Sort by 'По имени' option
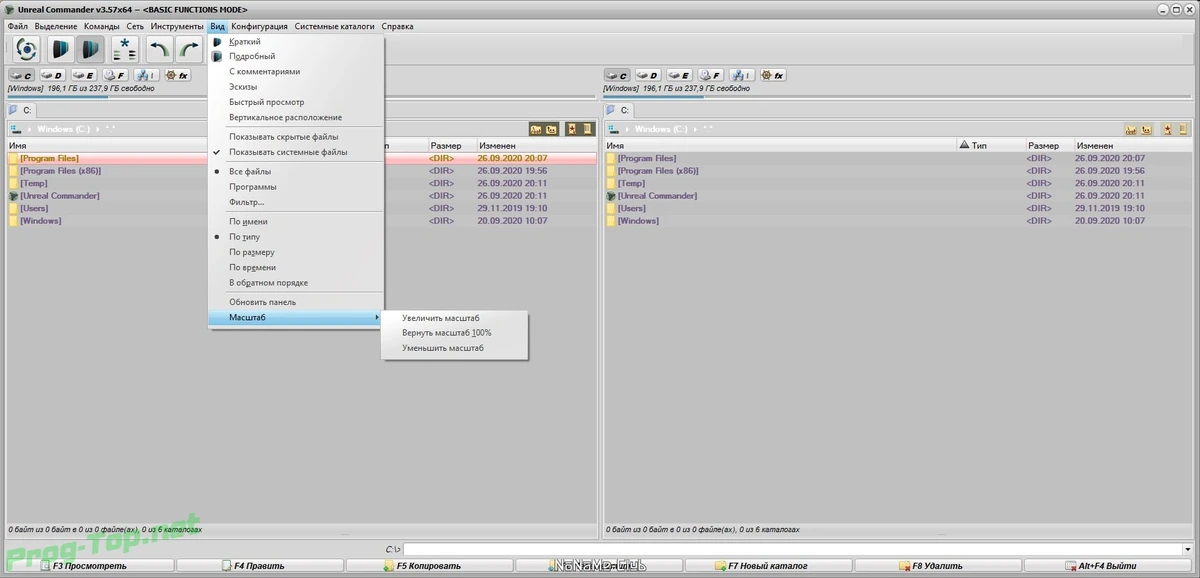Viewport: 1200px width, 578px height. [x=295, y=222]
